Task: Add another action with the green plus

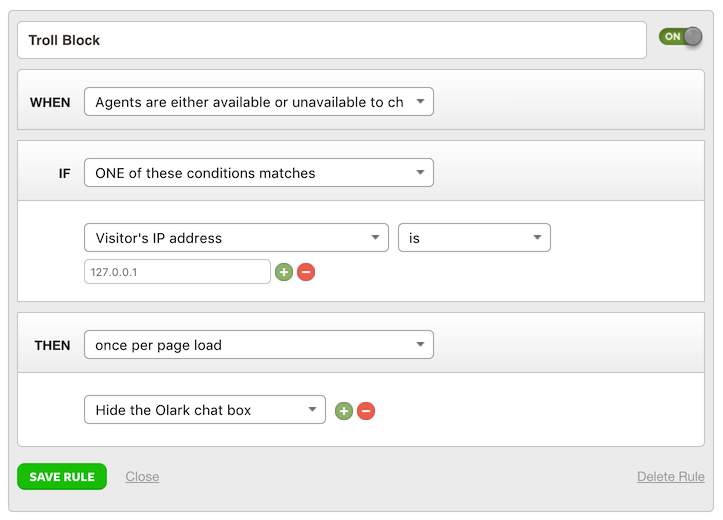Action: 344,411
